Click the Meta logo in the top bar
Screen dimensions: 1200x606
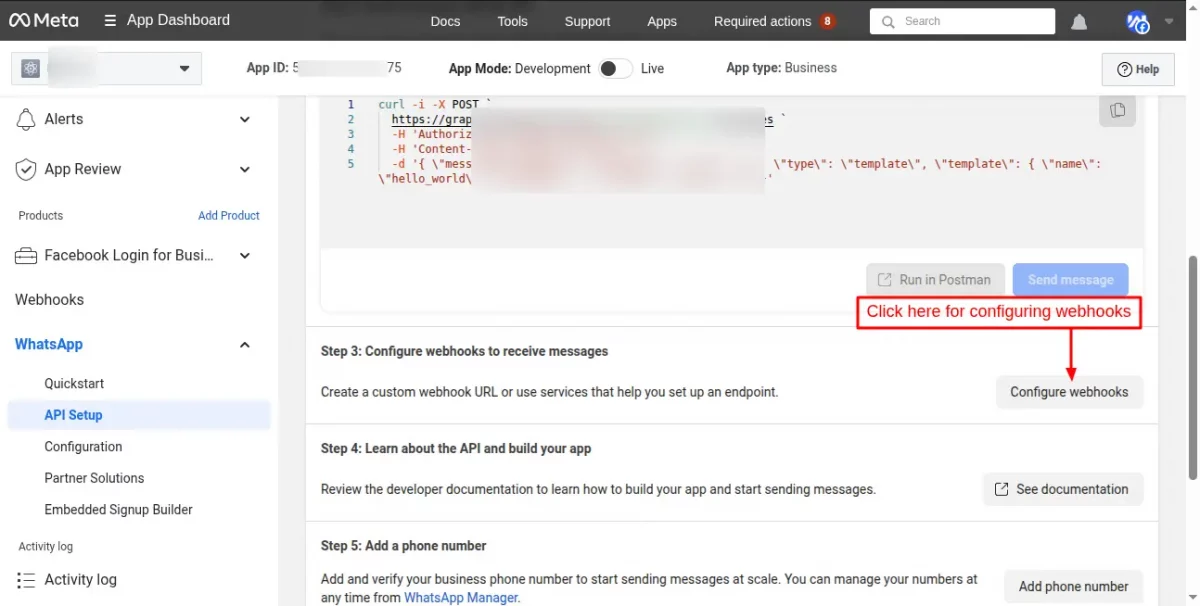point(44,20)
